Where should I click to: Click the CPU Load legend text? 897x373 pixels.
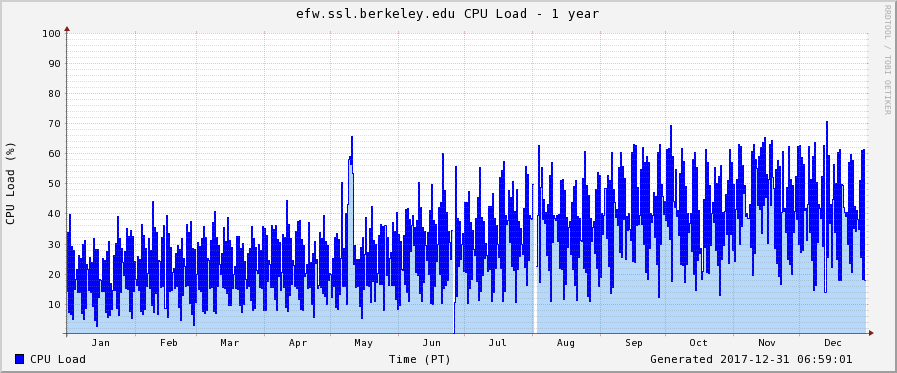(x=58, y=359)
